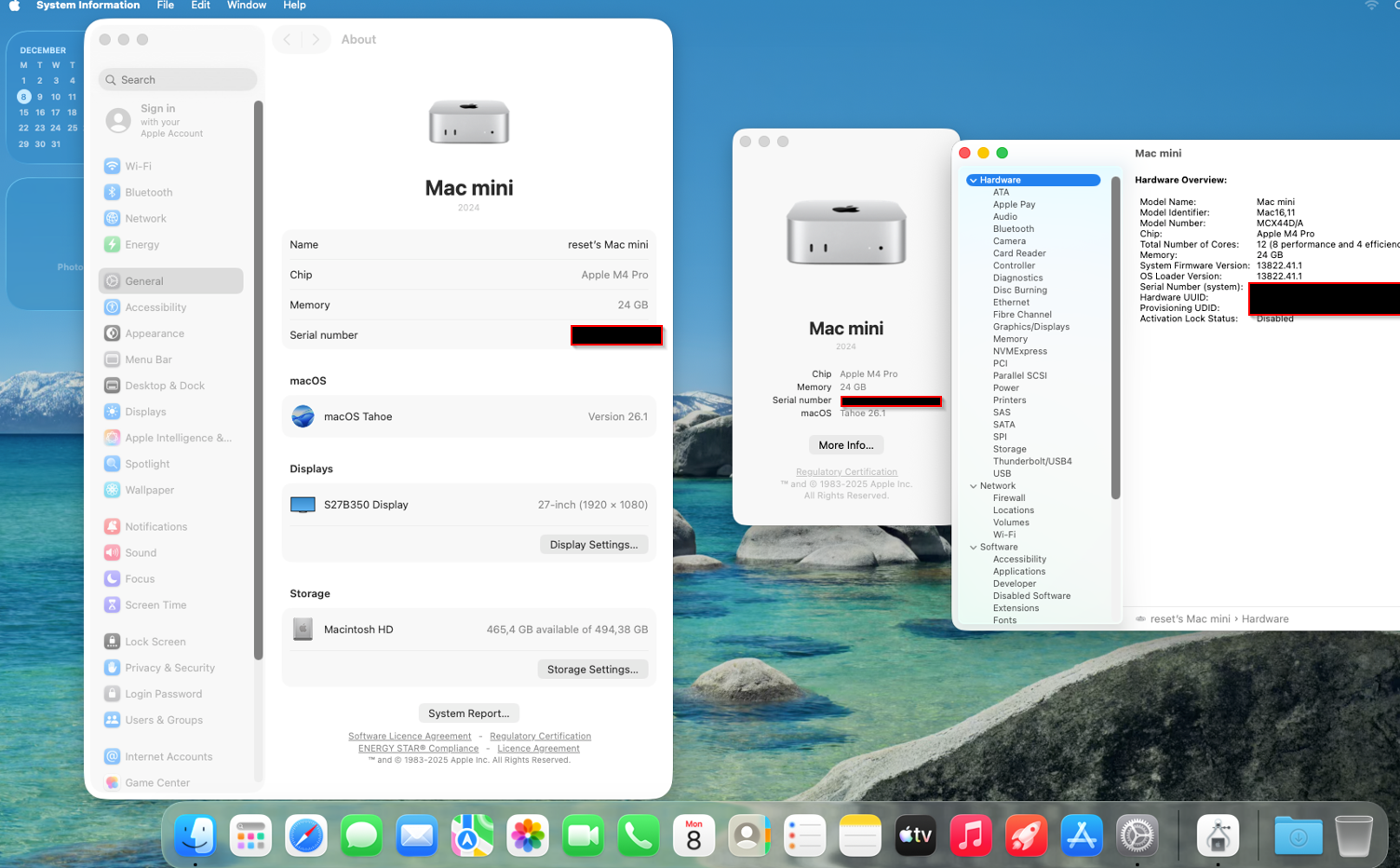Open the File menu in menu bar
Image resolution: width=1400 pixels, height=868 pixels.
pos(165,6)
